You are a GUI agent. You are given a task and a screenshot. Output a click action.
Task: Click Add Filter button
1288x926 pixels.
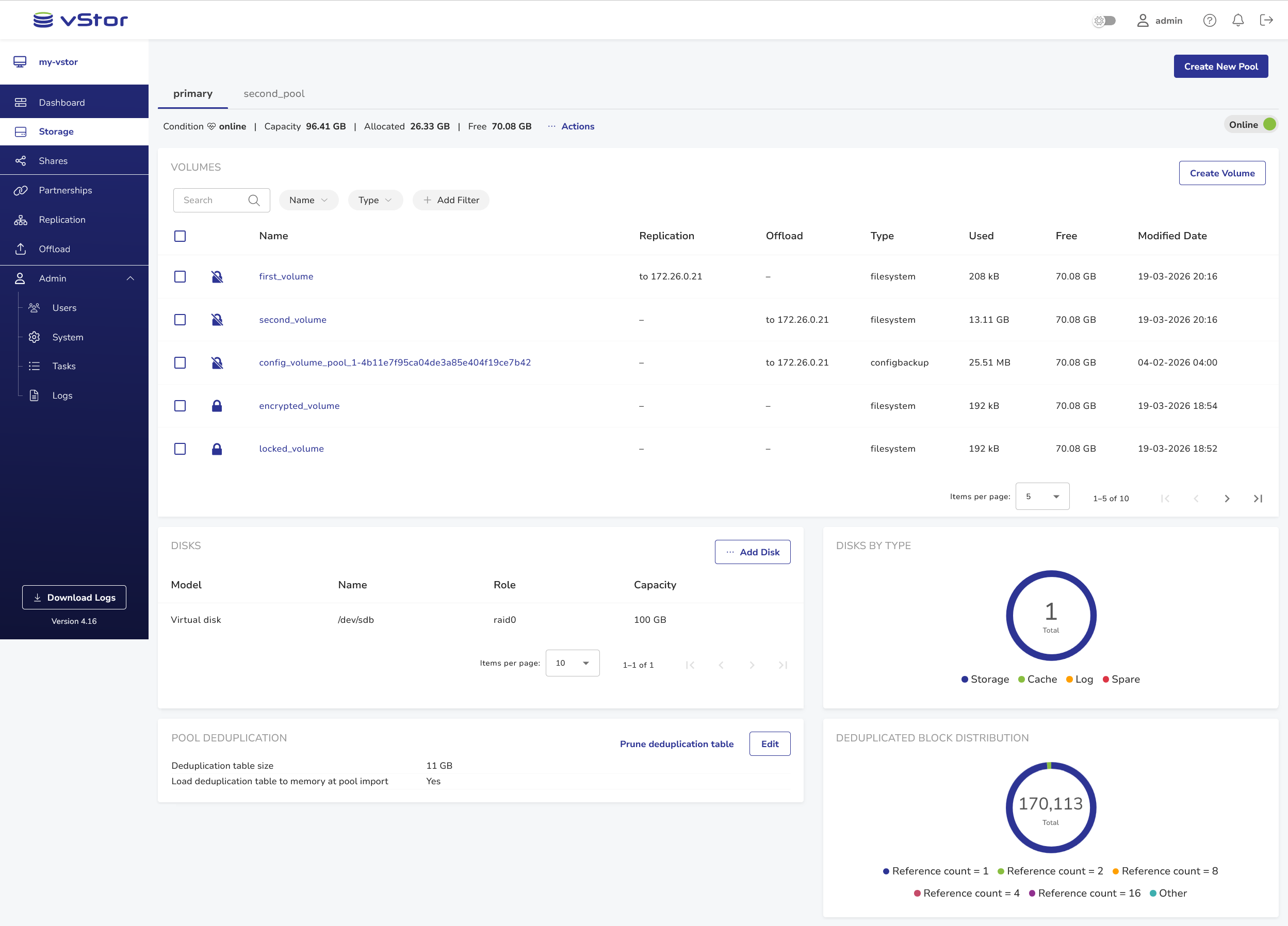click(x=451, y=201)
